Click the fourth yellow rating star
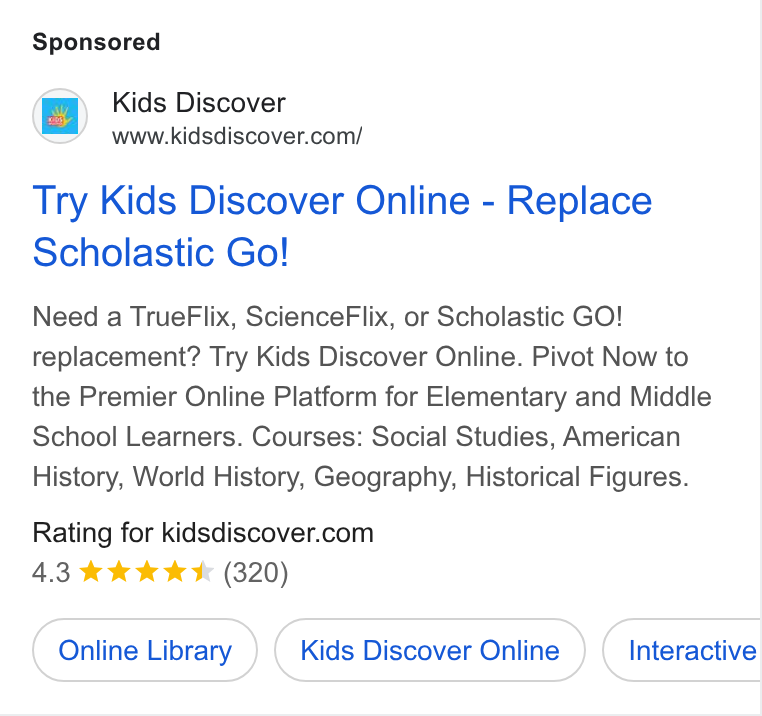Image resolution: width=762 pixels, height=716 pixels. point(174,572)
